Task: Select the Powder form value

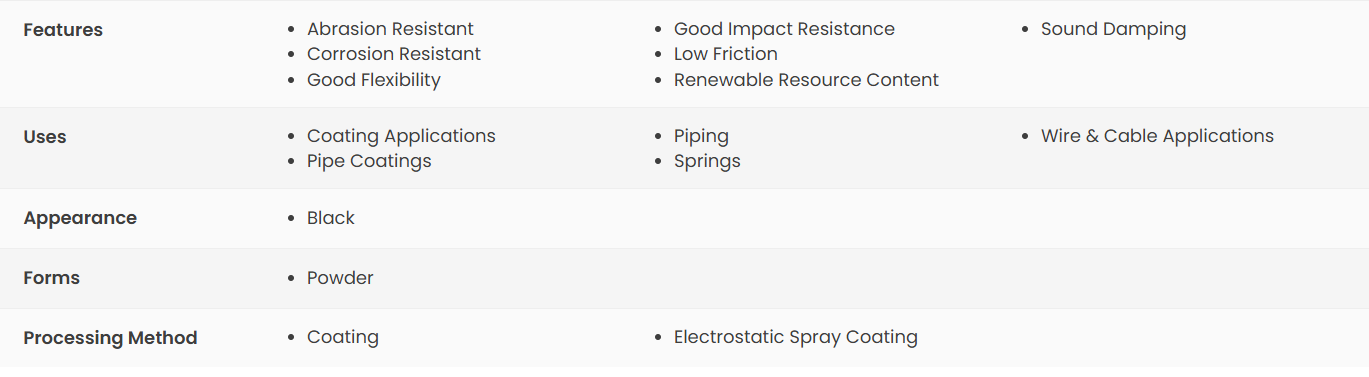Action: pyautogui.click(x=340, y=278)
